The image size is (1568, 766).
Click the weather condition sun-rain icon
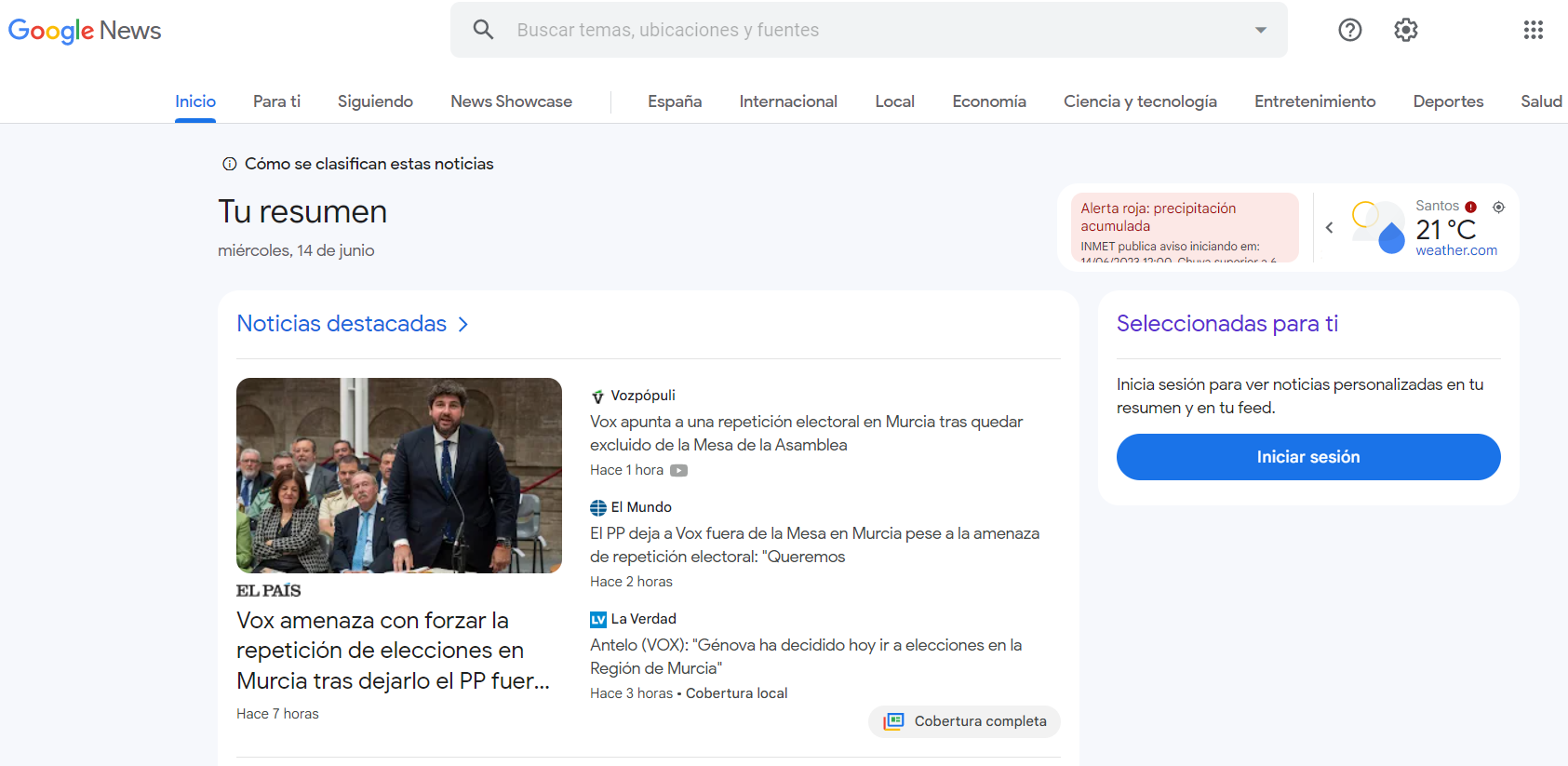tap(1378, 228)
